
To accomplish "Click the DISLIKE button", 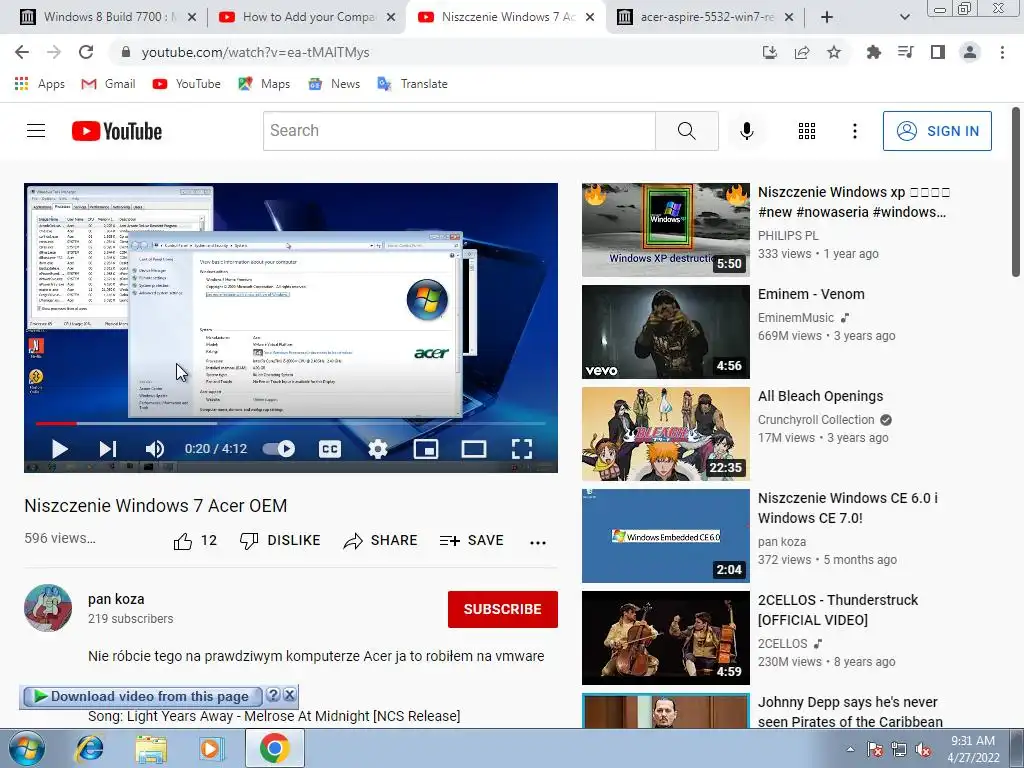I will point(280,541).
